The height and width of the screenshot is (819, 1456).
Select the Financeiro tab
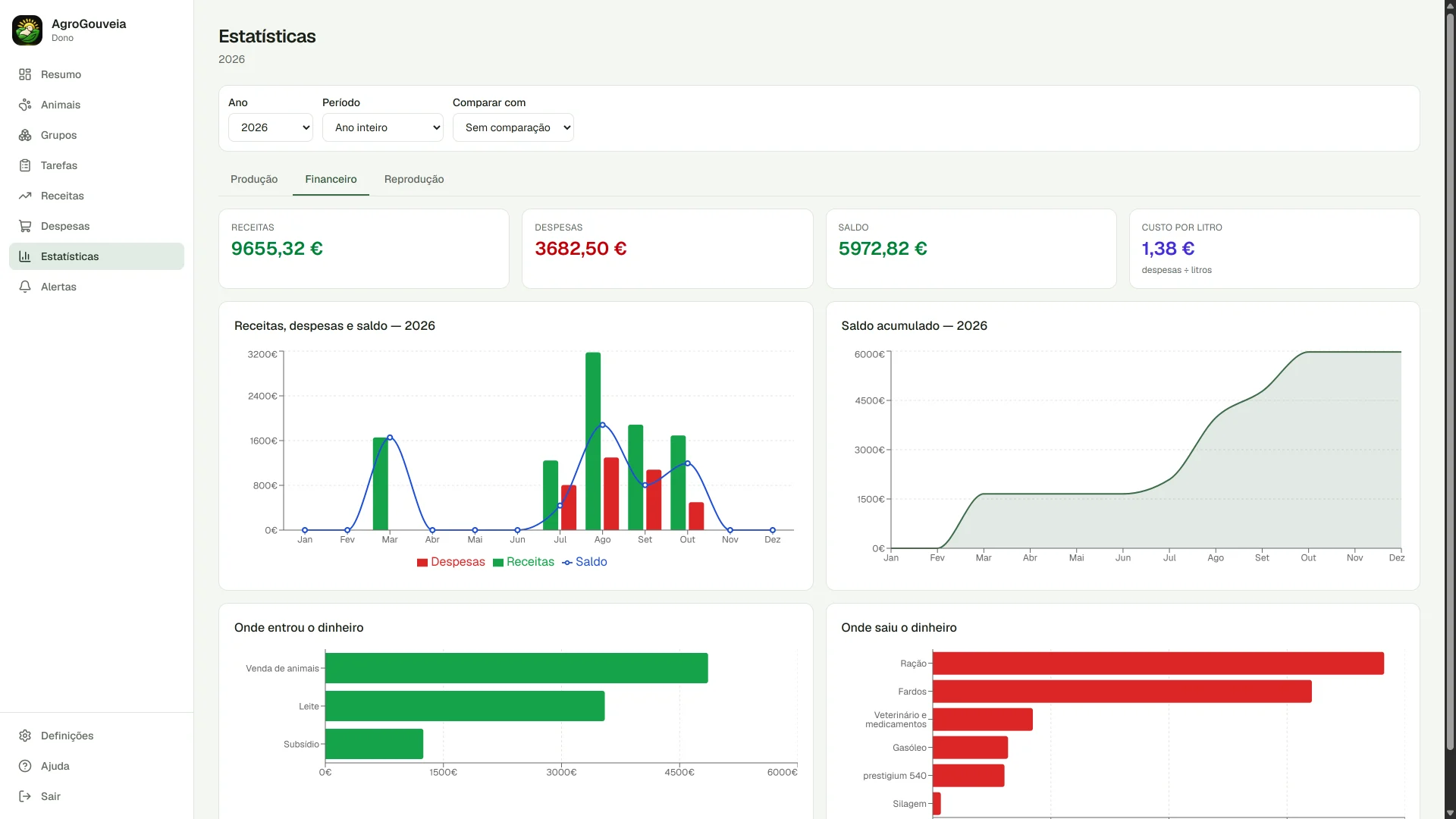[x=331, y=179]
